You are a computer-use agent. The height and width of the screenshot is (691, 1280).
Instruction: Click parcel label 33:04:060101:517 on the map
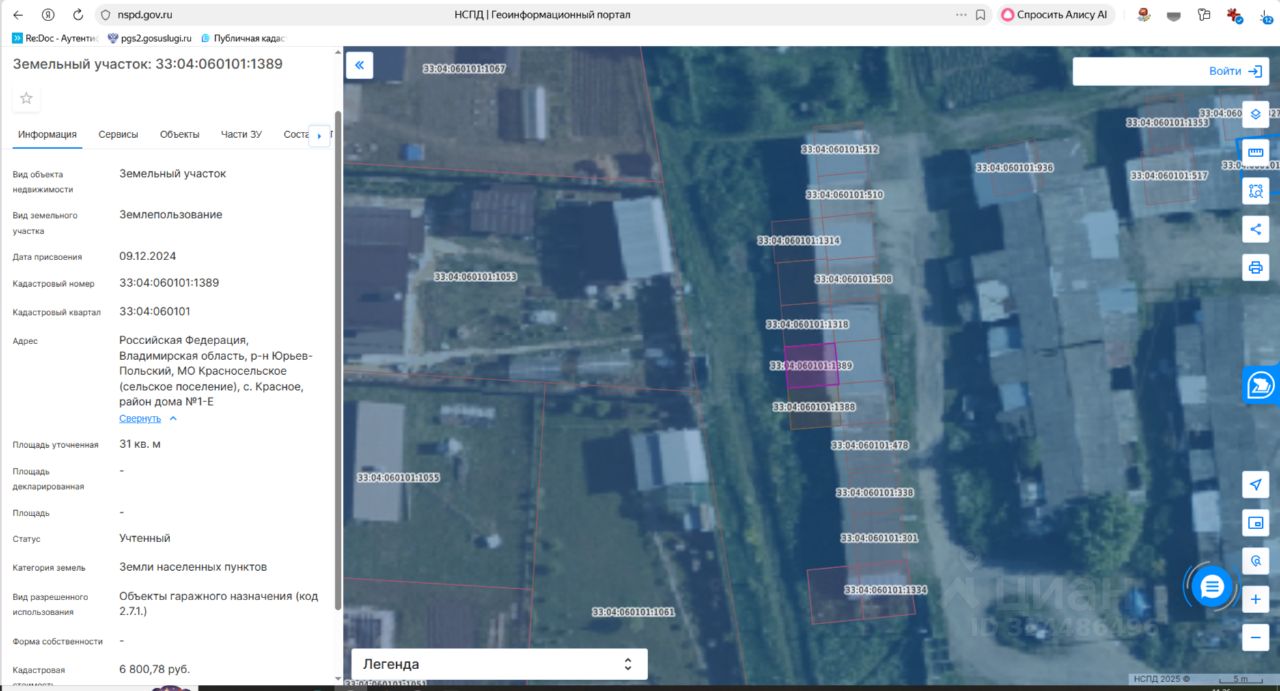pyautogui.click(x=1170, y=176)
